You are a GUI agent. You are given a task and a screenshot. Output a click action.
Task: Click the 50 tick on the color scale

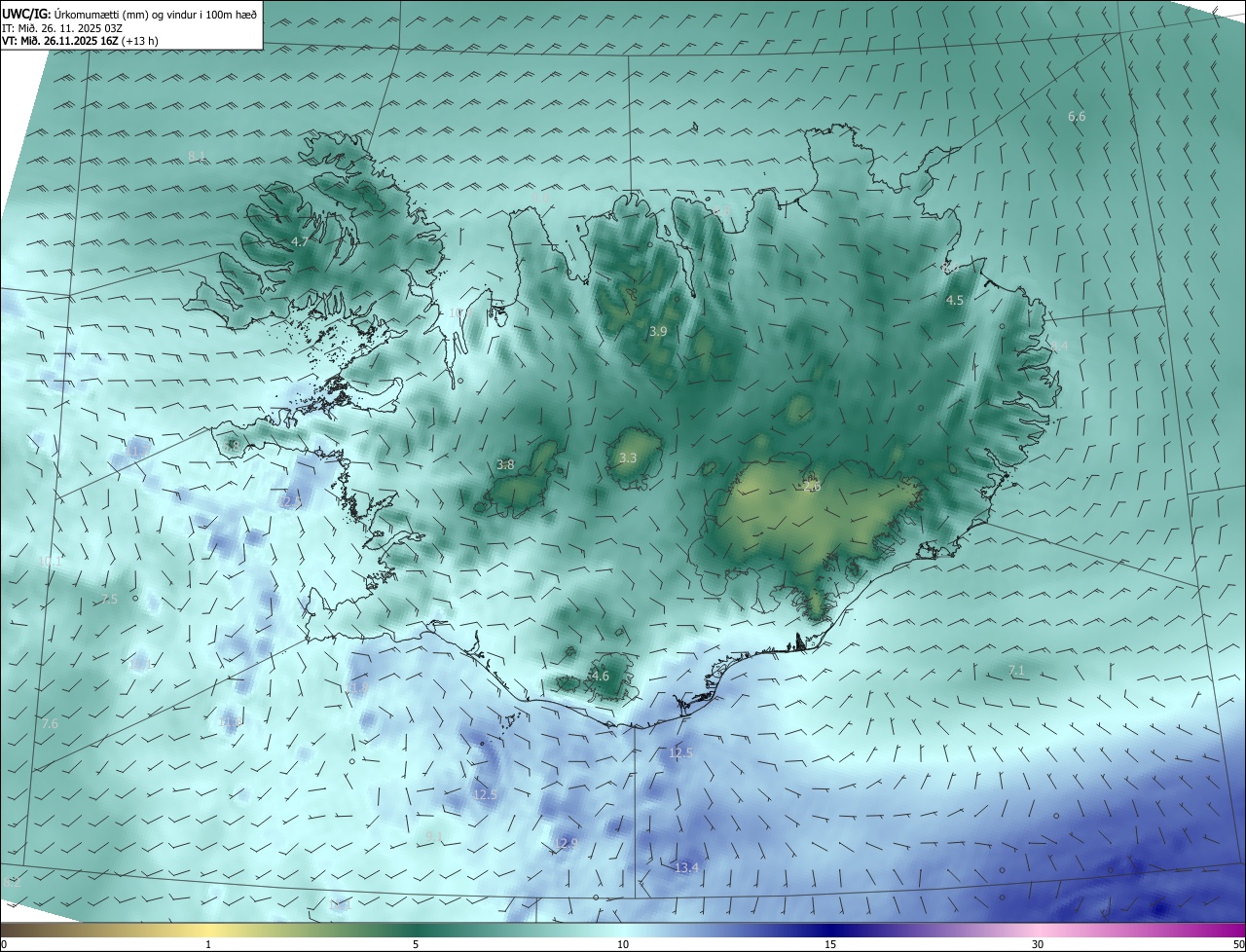pos(1239,944)
